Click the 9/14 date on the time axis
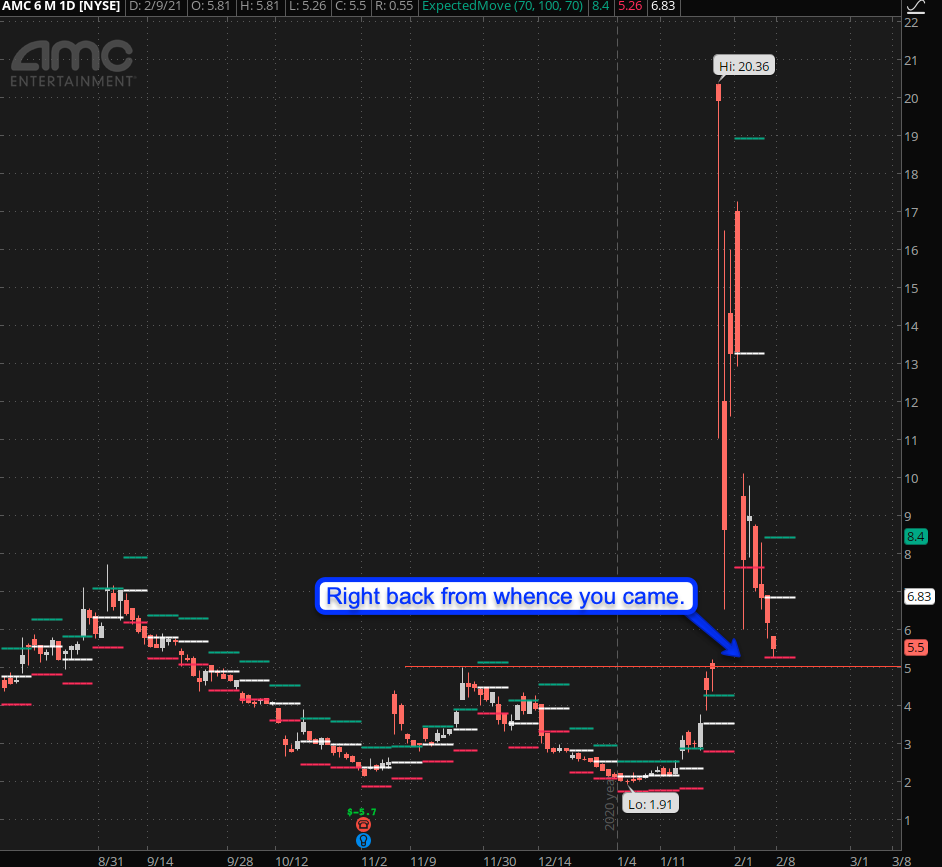Viewport: 942px width, 867px height. tap(160, 860)
